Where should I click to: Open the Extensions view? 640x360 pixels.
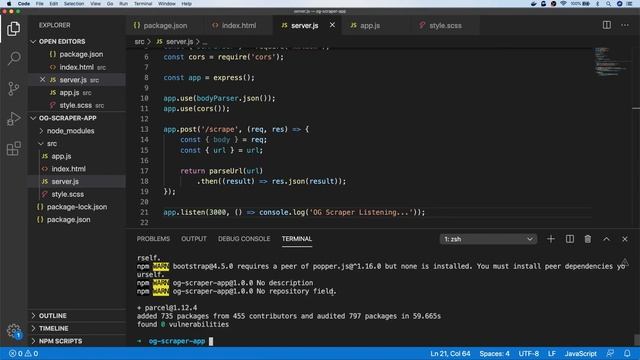pyautogui.click(x=13, y=148)
